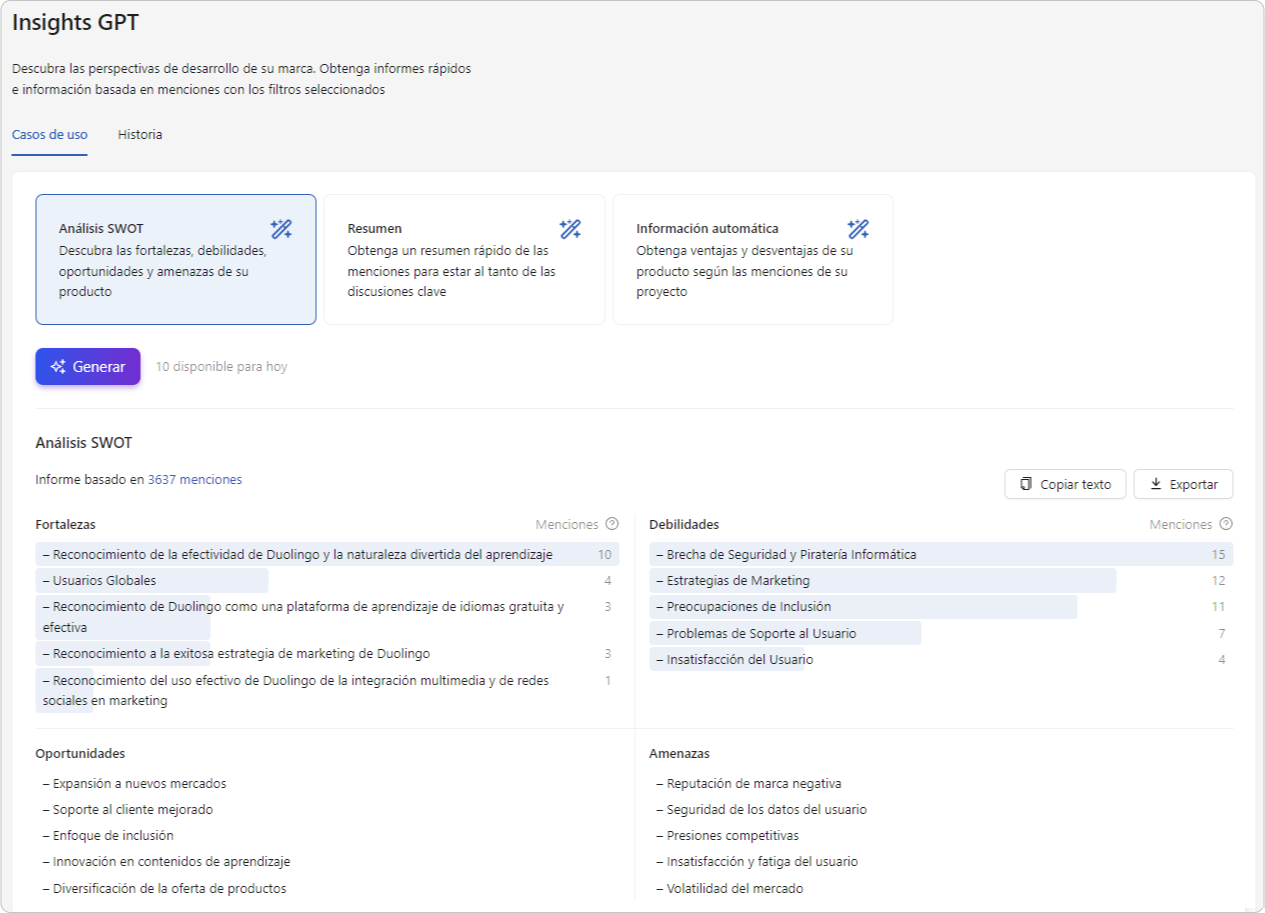Click the Insights GPT page title
Screen dimensions: 1265x913
(x=75, y=23)
